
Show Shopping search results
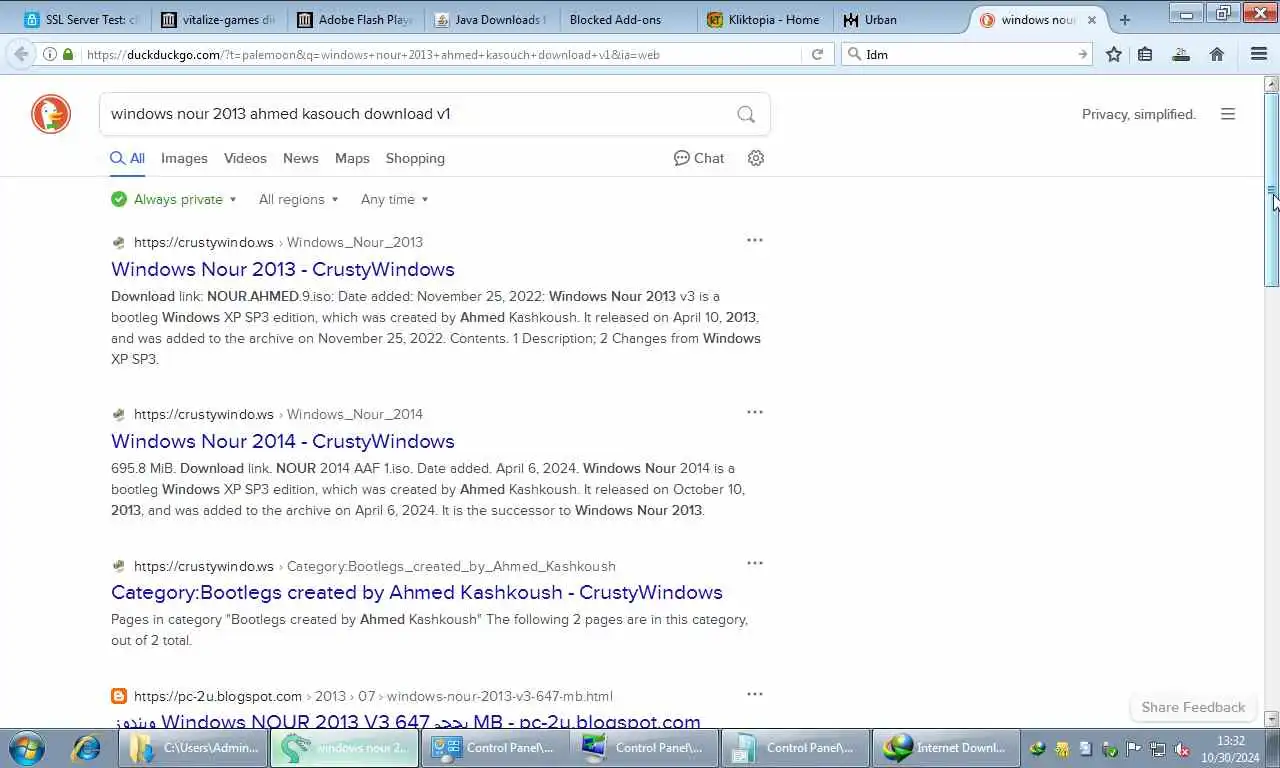415,158
